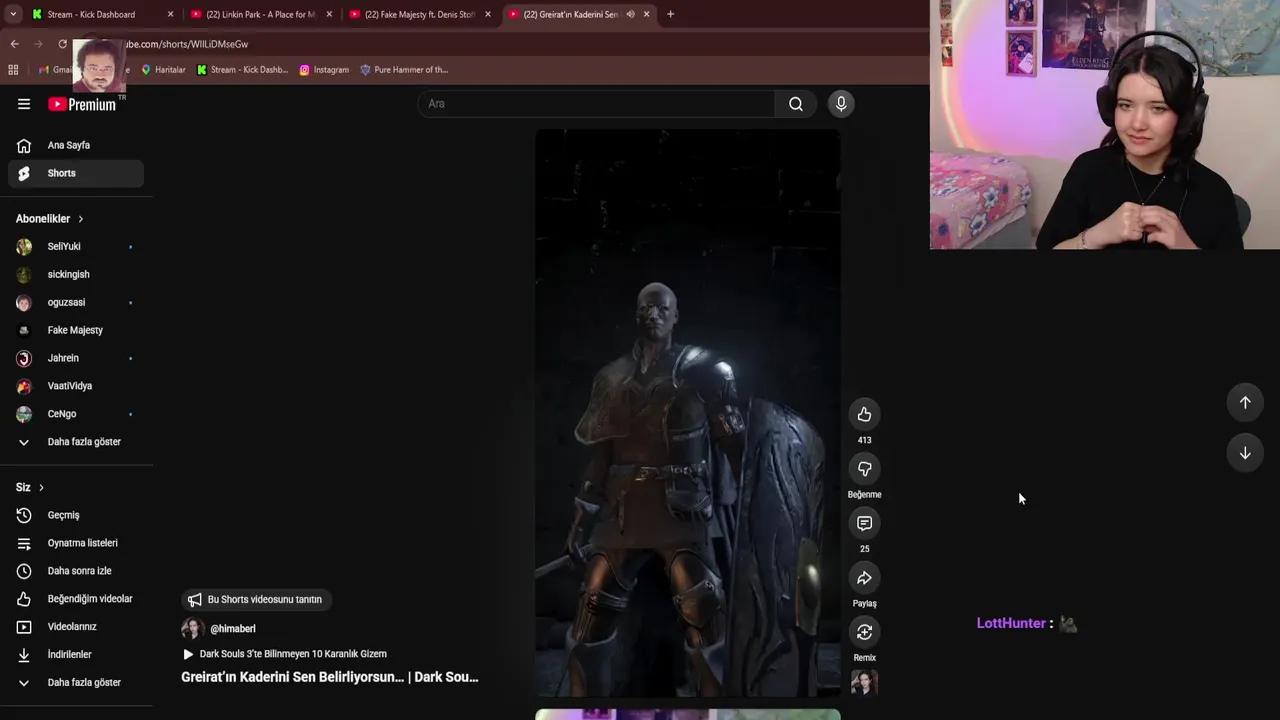1280x720 pixels.
Task: Click the browser address bar URL
Action: click(x=188, y=44)
